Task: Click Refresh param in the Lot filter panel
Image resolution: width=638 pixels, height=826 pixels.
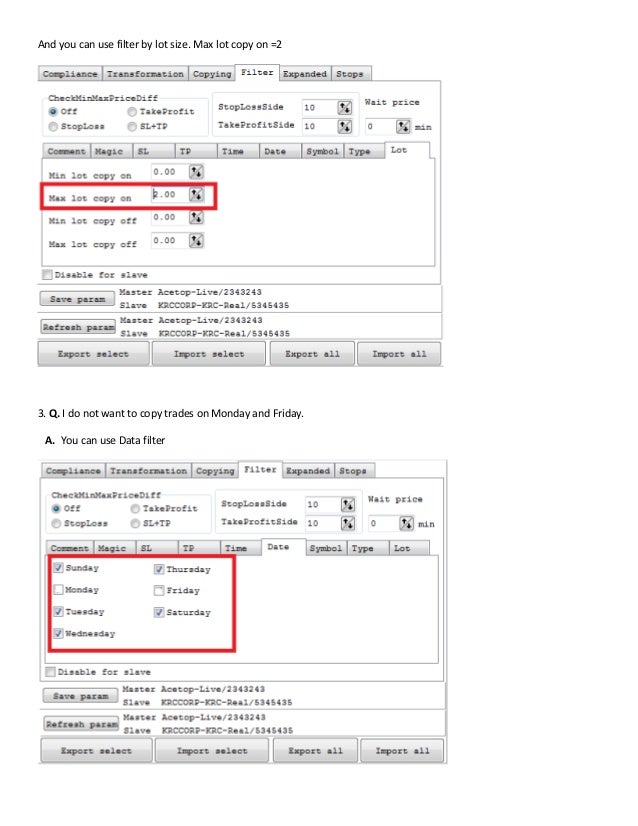Action: (78, 327)
